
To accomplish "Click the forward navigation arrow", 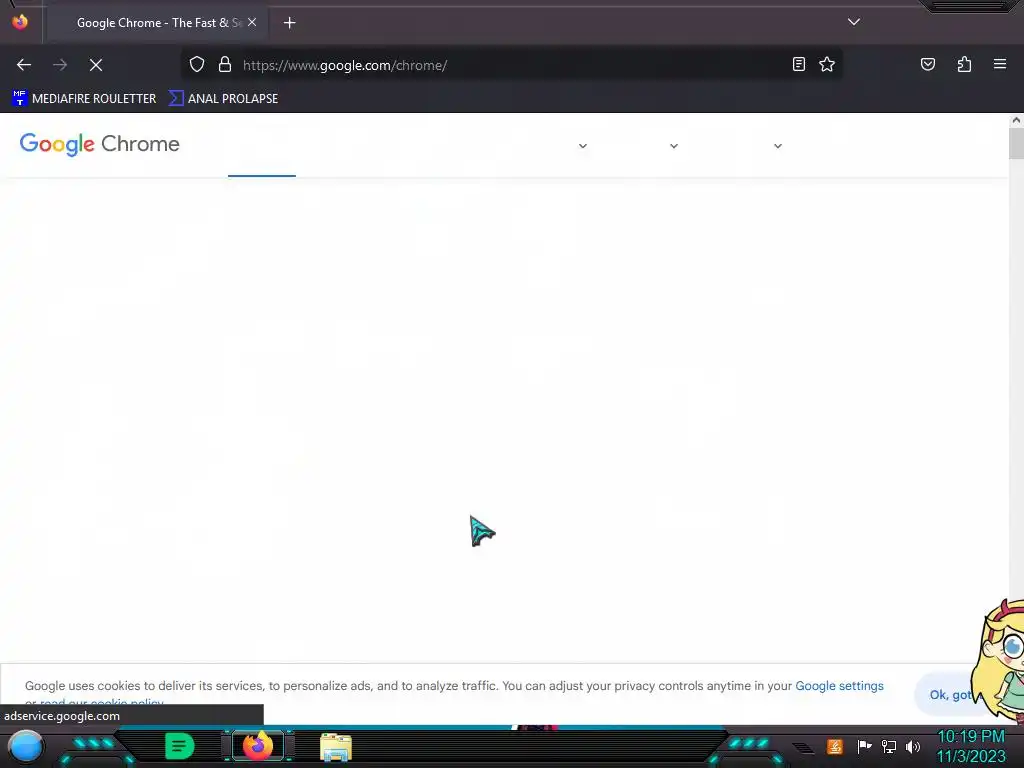I will pos(60,65).
